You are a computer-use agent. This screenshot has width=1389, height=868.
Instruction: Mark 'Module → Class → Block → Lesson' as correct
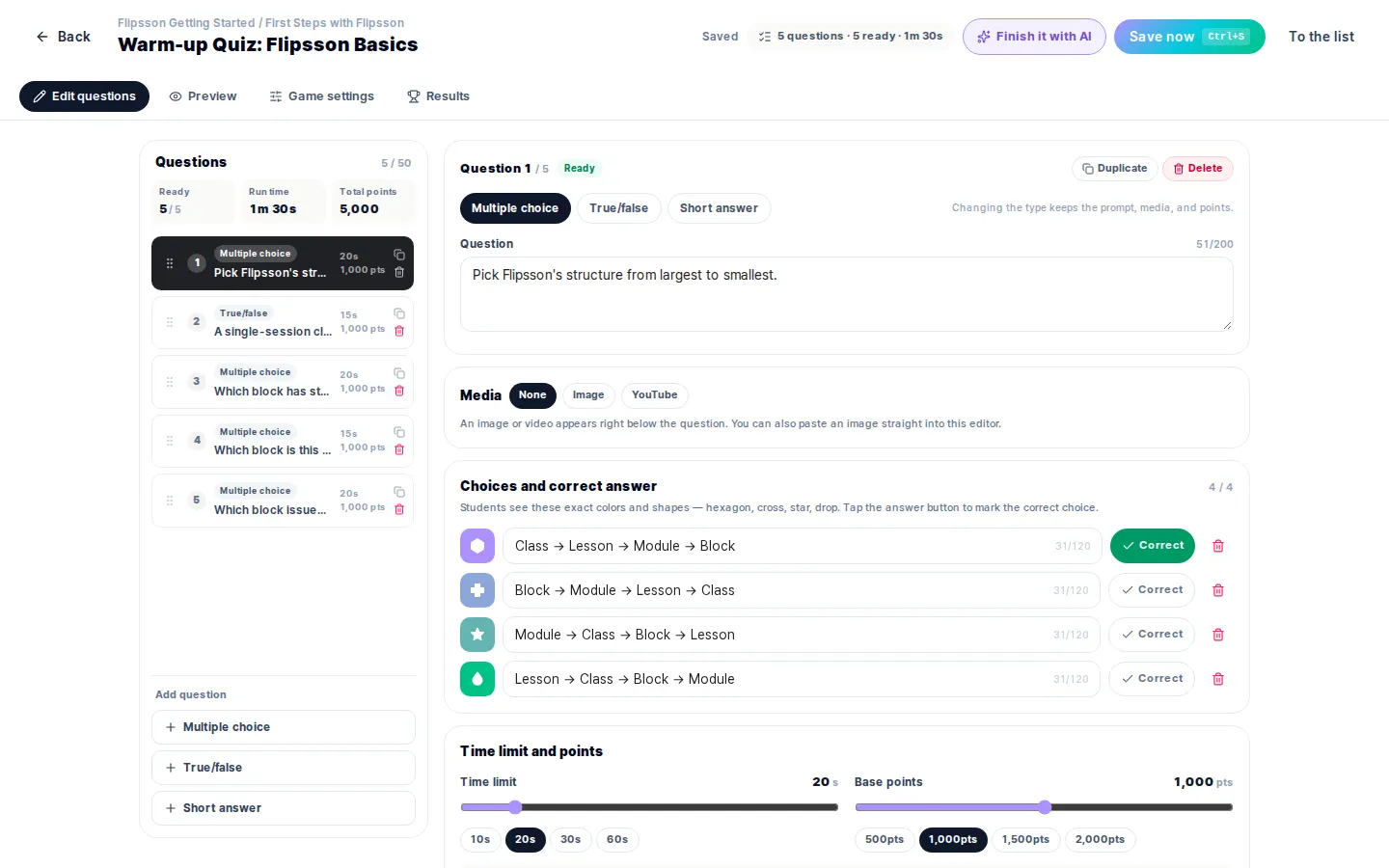pos(1152,635)
